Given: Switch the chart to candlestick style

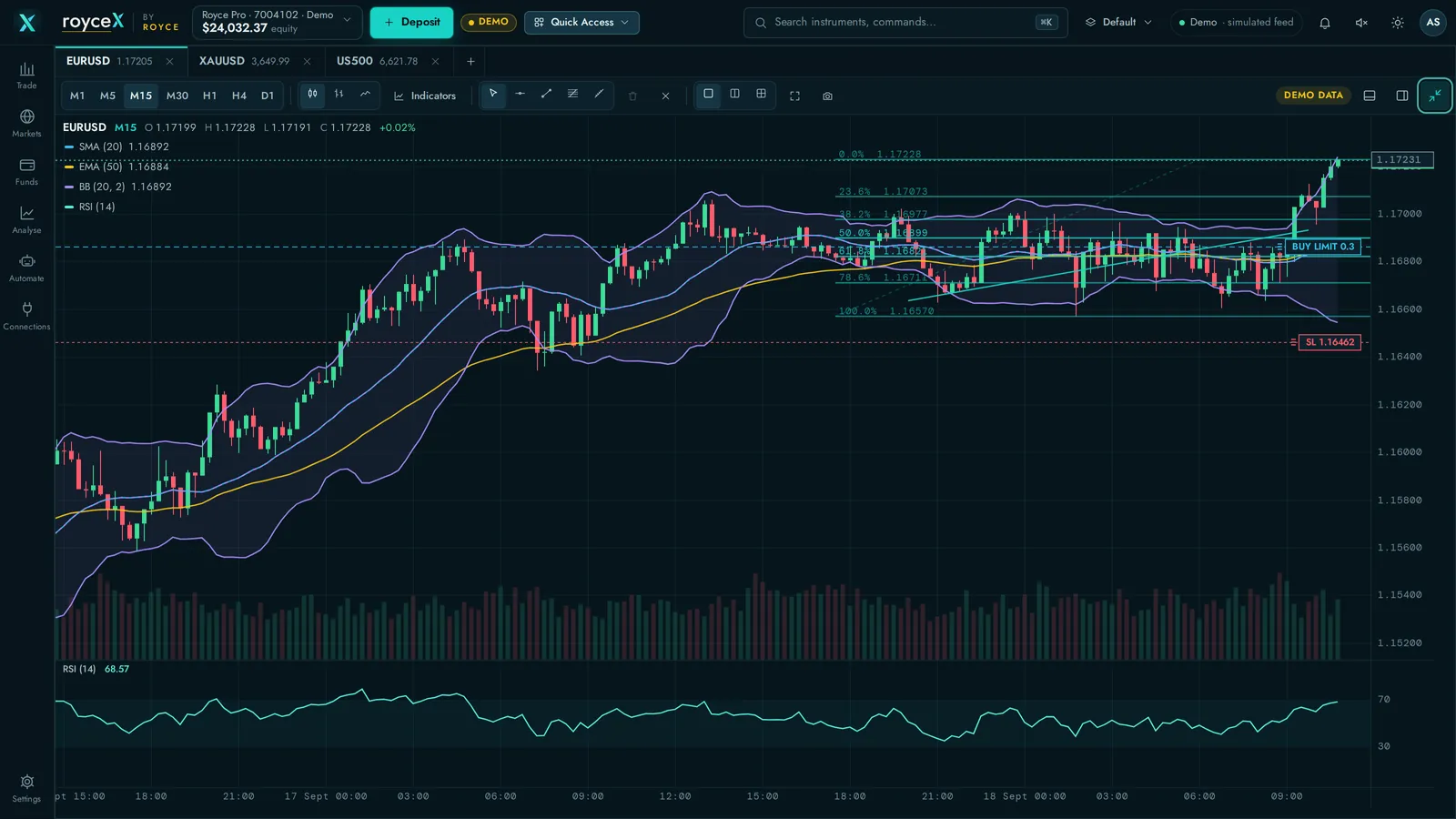Looking at the screenshot, I should point(312,95).
